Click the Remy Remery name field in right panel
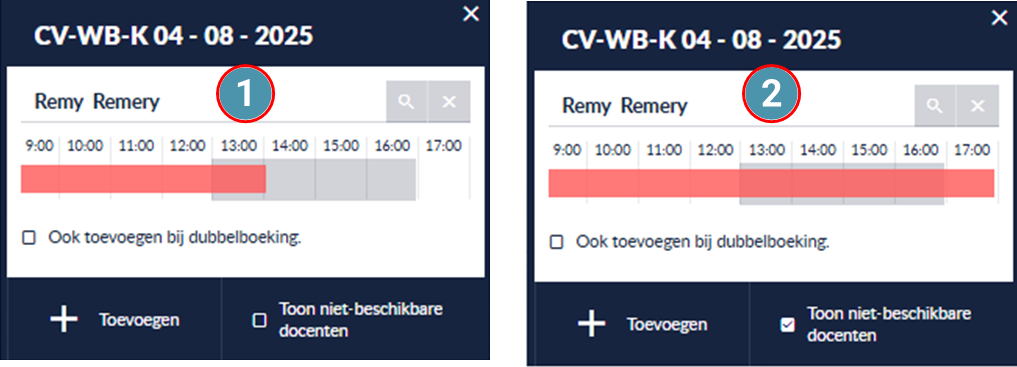Image resolution: width=1017 pixels, height=367 pixels. (731, 106)
